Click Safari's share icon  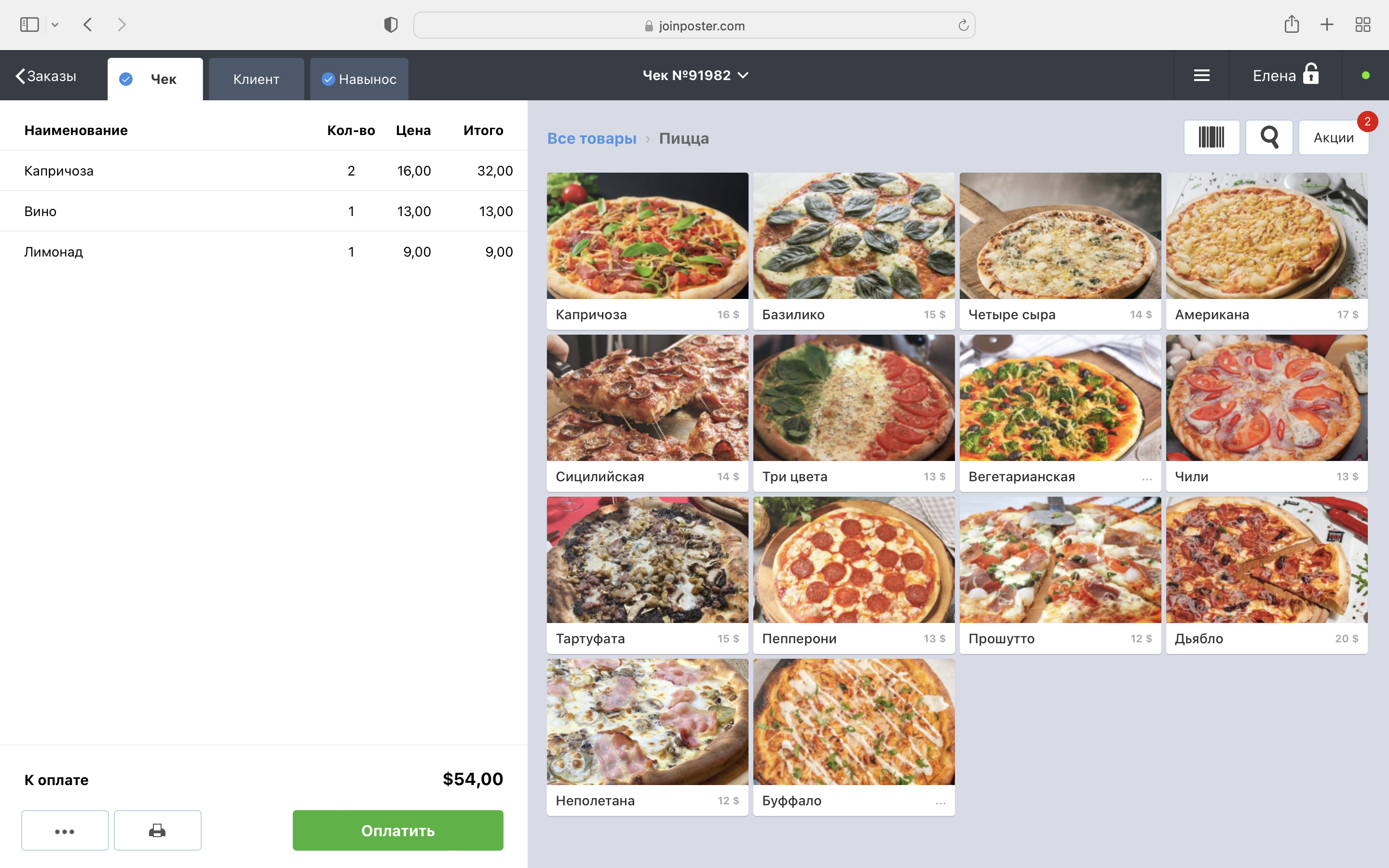pyautogui.click(x=1291, y=25)
